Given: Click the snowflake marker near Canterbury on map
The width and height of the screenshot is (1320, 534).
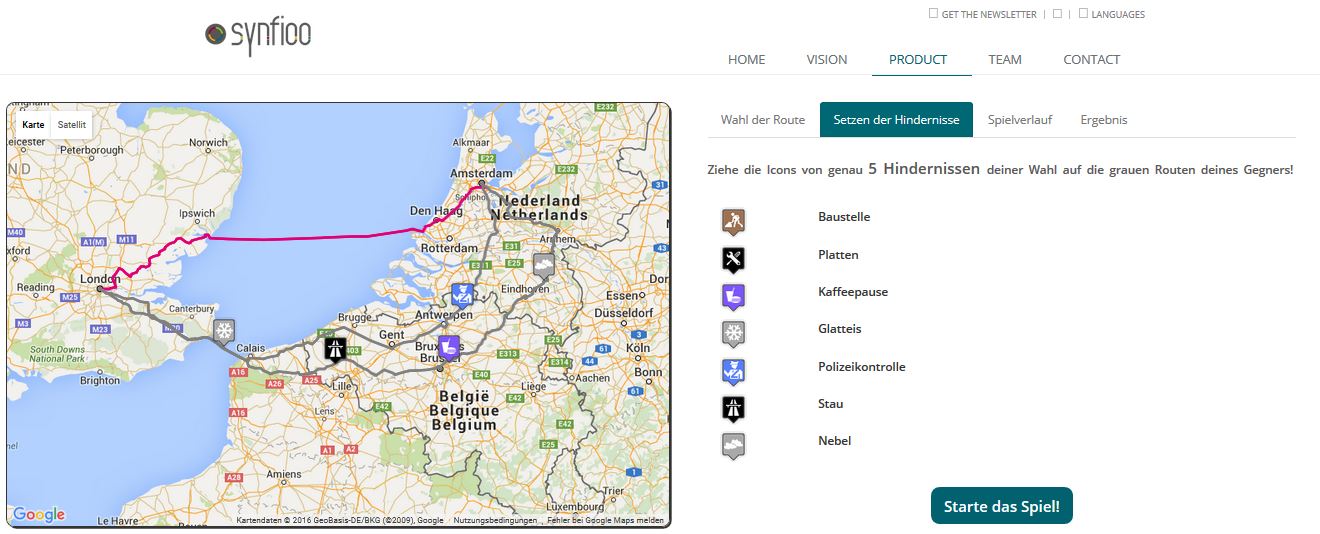Looking at the screenshot, I should (x=224, y=331).
